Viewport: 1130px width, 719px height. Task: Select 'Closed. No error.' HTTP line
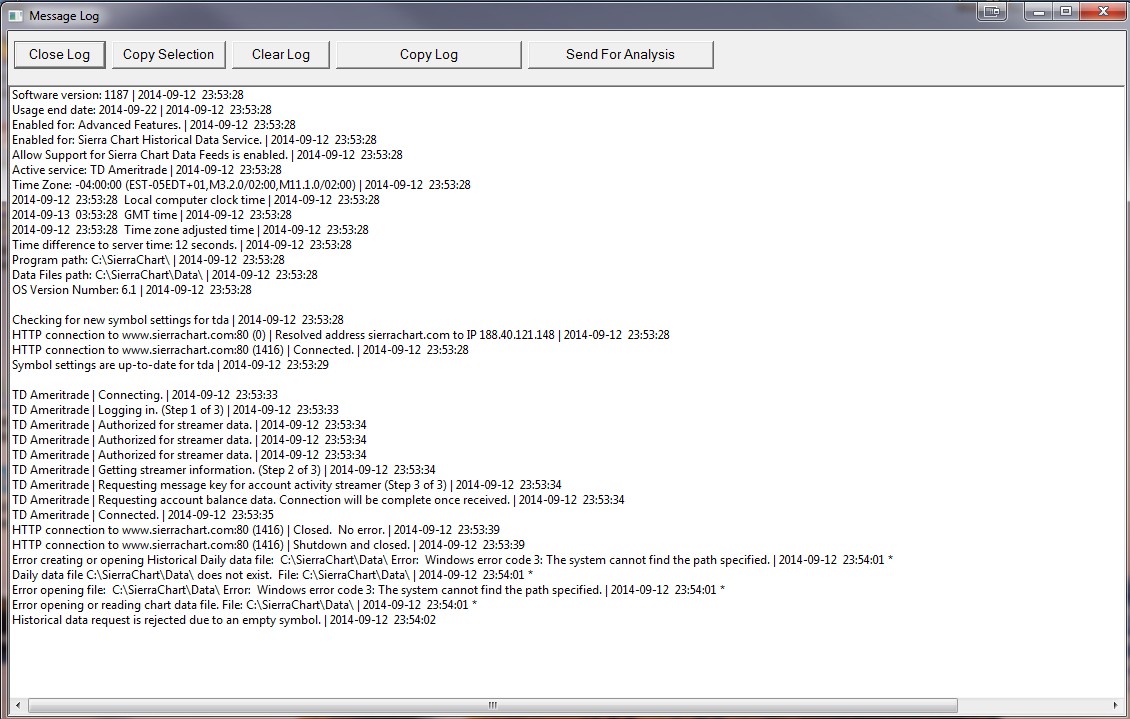pos(256,532)
